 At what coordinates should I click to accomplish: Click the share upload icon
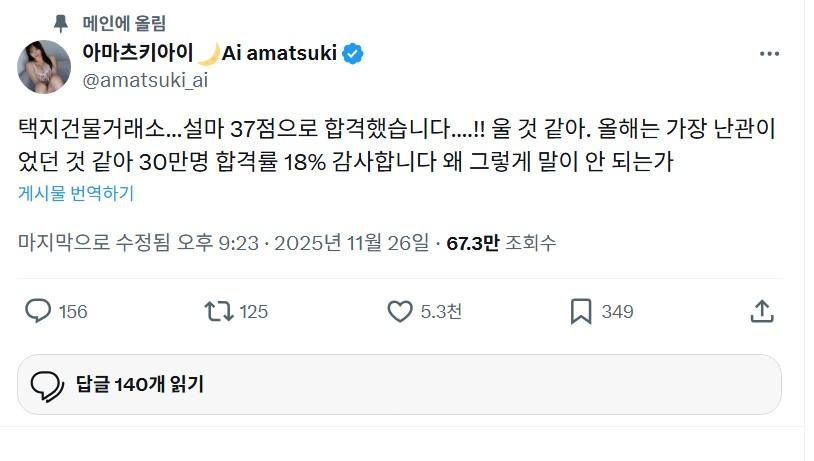(761, 312)
